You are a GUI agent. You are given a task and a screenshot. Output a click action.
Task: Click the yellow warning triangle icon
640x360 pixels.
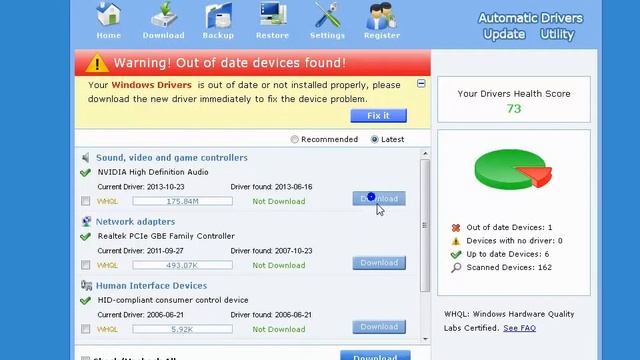(x=97, y=63)
